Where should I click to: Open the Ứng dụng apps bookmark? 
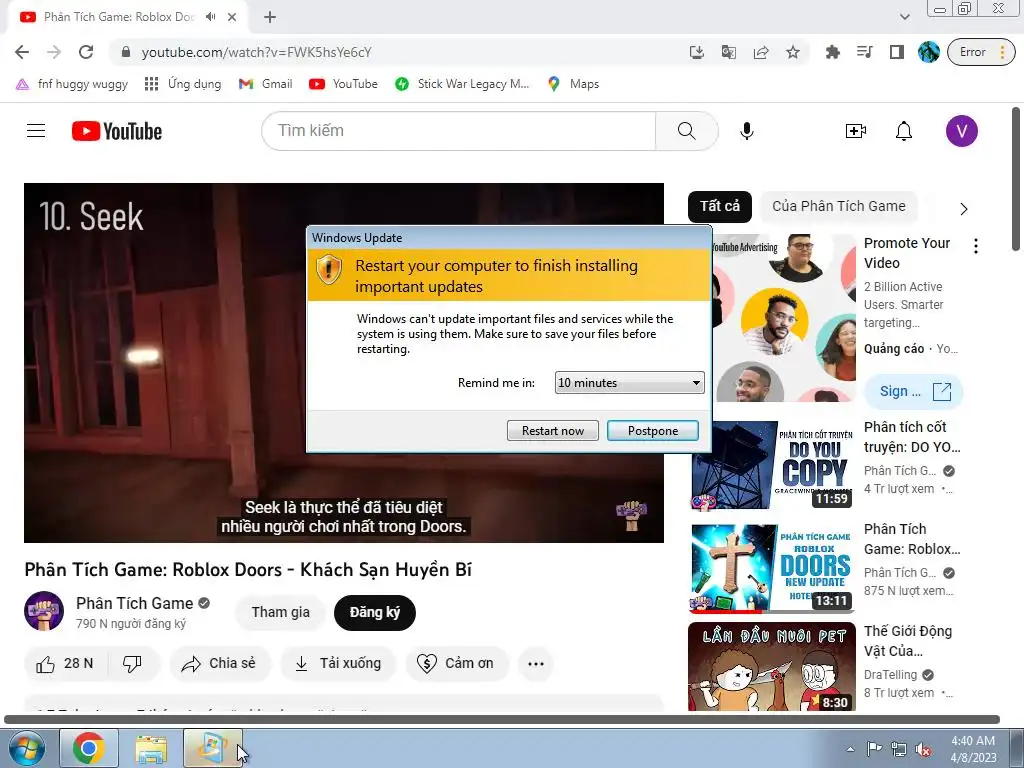(x=183, y=84)
